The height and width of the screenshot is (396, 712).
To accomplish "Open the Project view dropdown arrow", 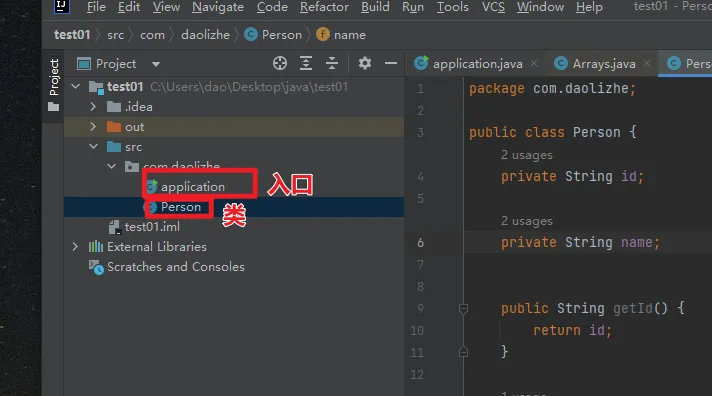I will [156, 64].
